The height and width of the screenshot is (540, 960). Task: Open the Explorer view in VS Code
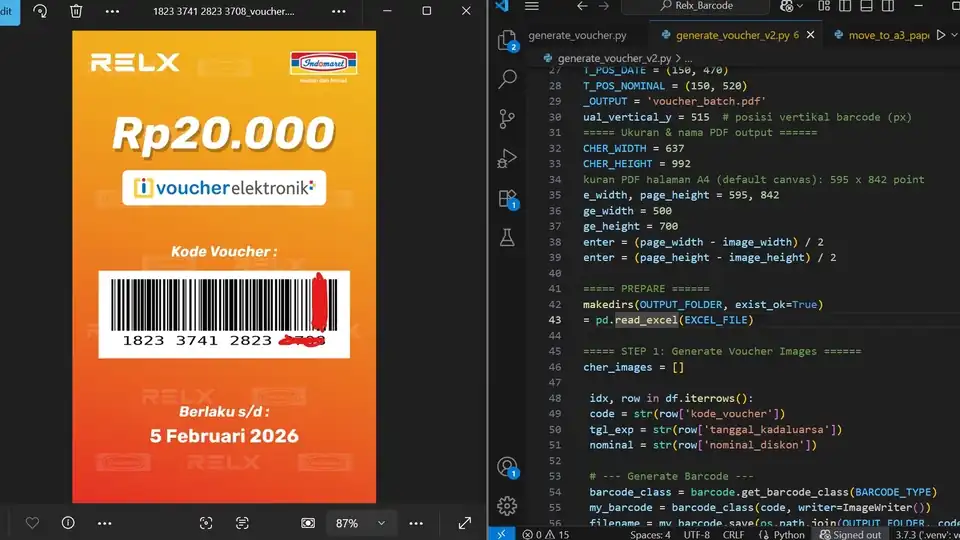(507, 40)
